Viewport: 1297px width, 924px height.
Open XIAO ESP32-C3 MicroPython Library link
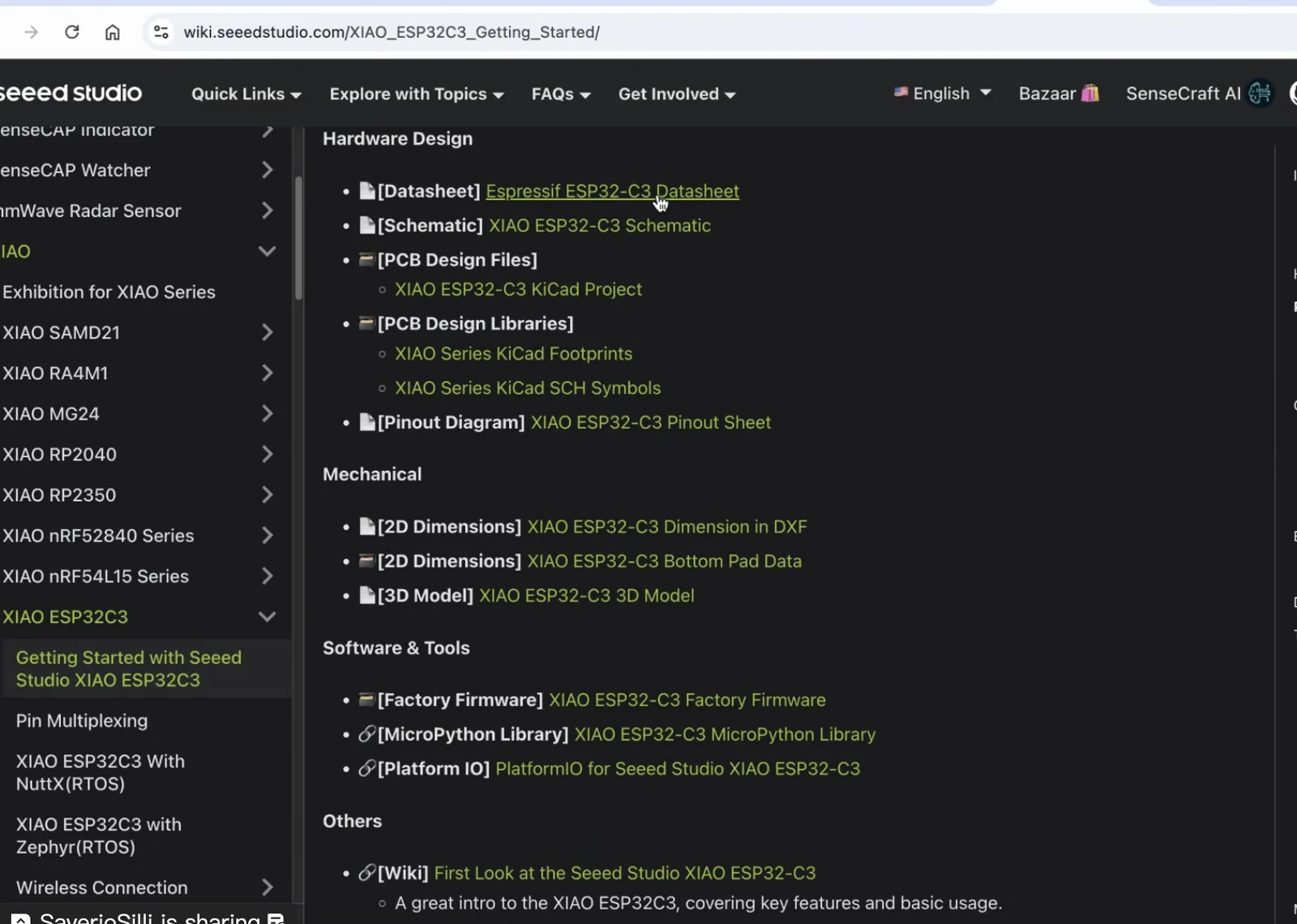tap(726, 734)
